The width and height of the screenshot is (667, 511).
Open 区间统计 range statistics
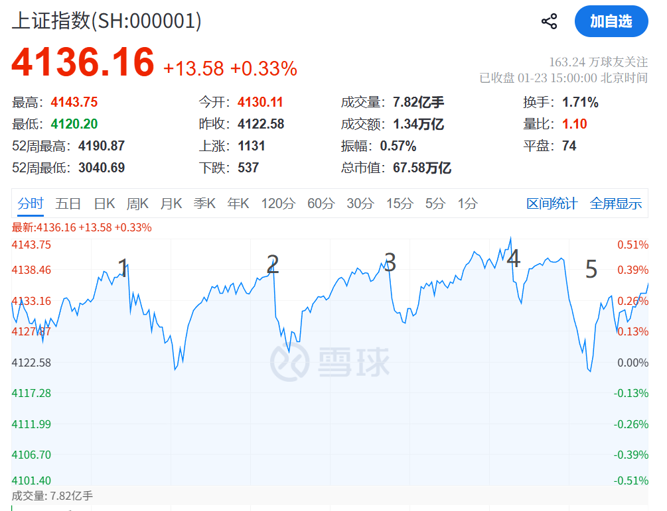click(x=552, y=203)
